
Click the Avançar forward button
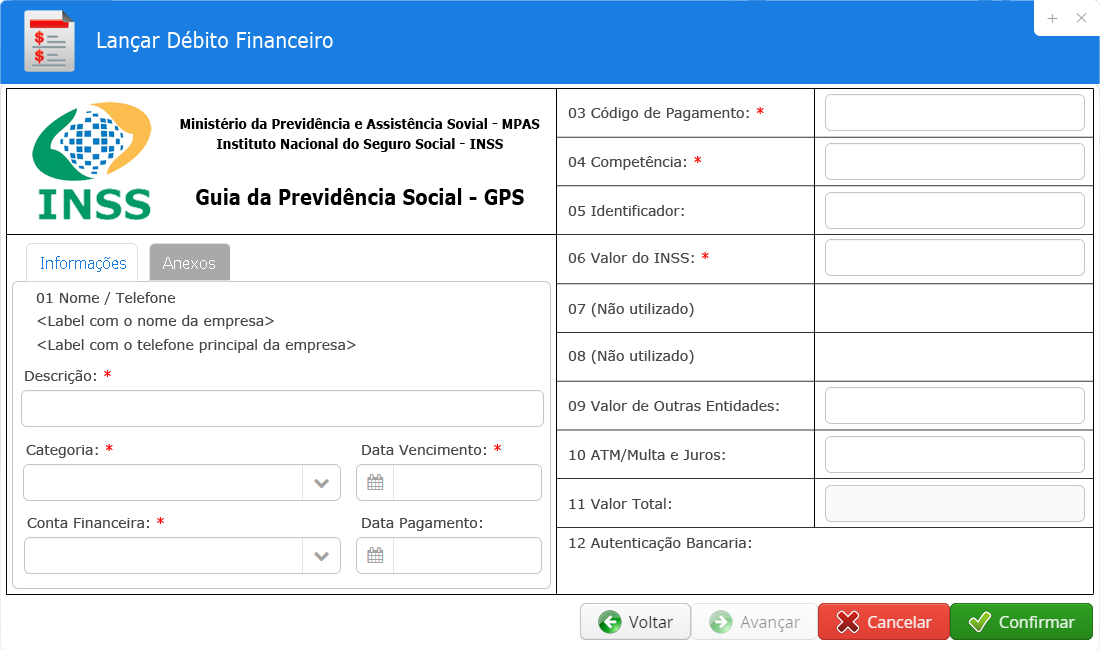tap(755, 622)
